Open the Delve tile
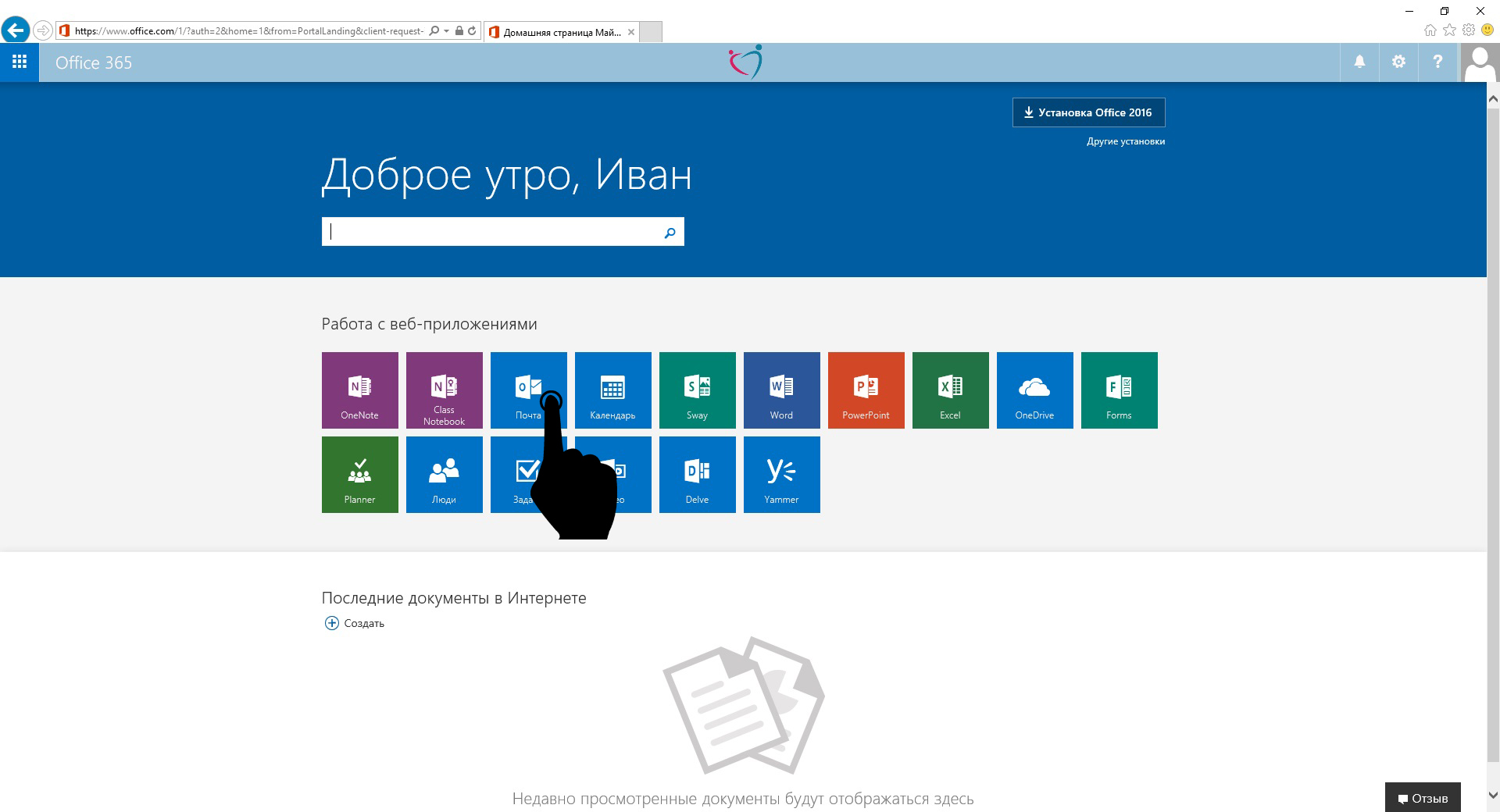The image size is (1500, 812). coord(697,474)
